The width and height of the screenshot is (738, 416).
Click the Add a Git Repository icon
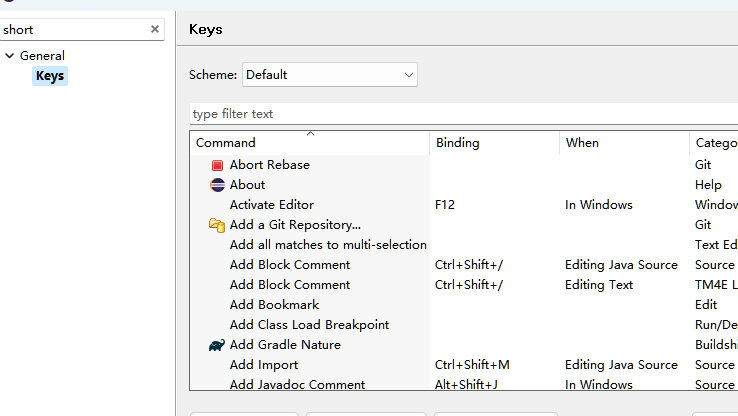[x=217, y=225]
